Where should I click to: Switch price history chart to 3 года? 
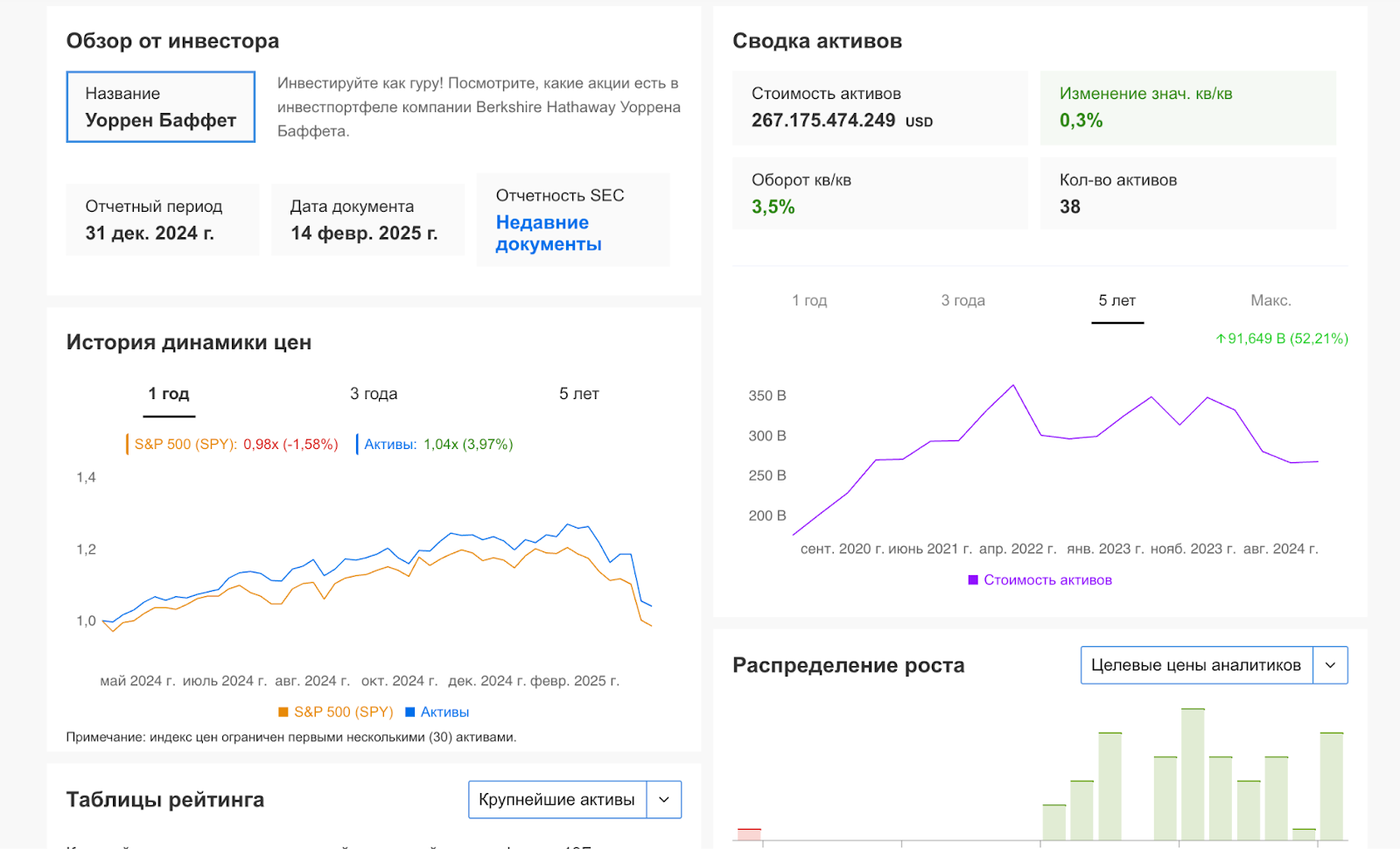tap(374, 394)
